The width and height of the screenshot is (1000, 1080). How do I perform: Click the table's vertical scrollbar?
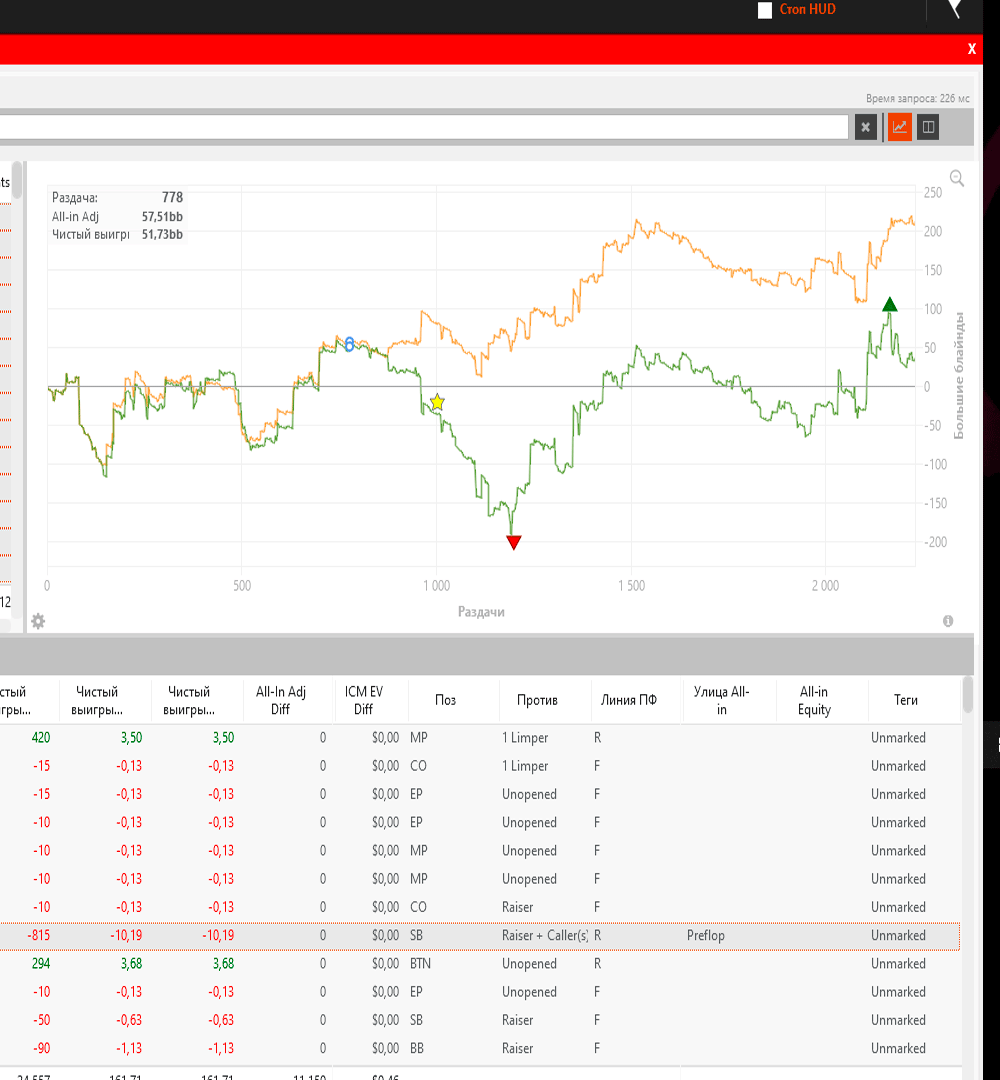(968, 696)
